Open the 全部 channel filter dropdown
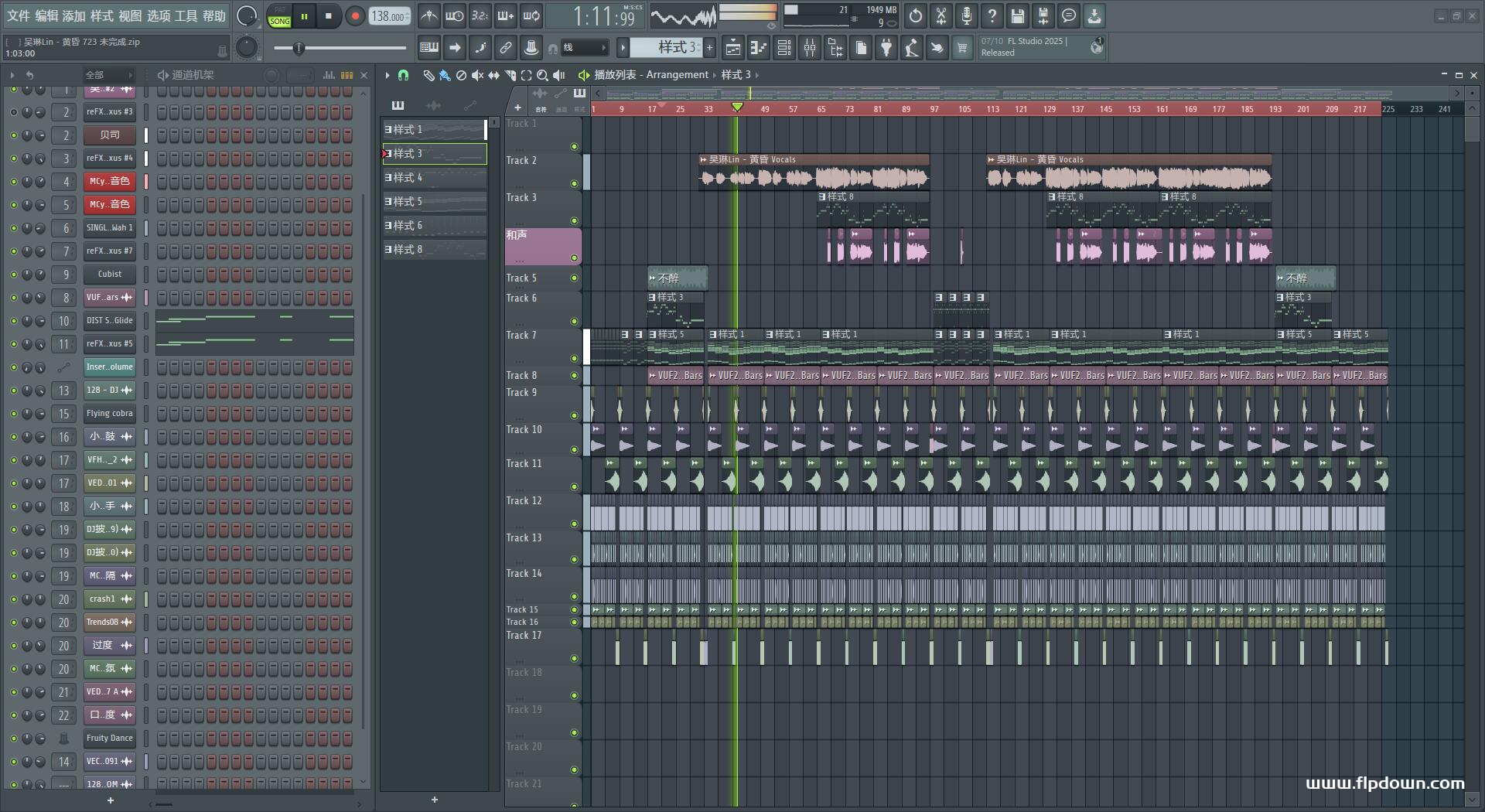The image size is (1485, 812). point(108,75)
